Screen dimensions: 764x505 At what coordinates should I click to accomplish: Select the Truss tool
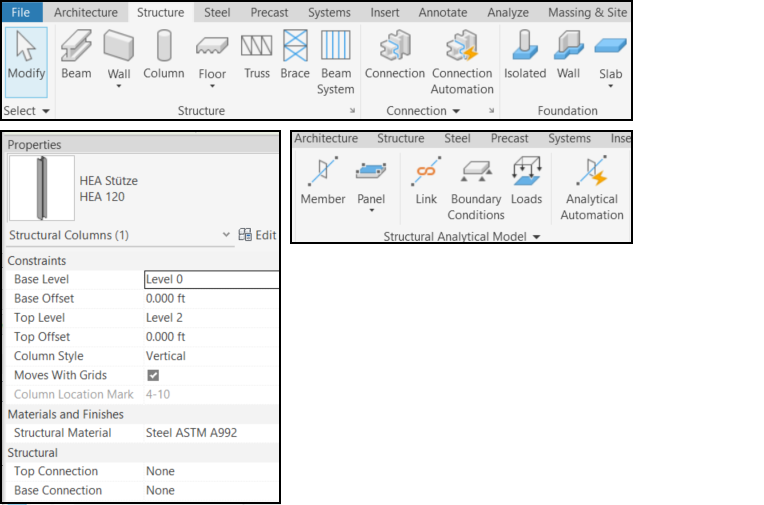257,55
